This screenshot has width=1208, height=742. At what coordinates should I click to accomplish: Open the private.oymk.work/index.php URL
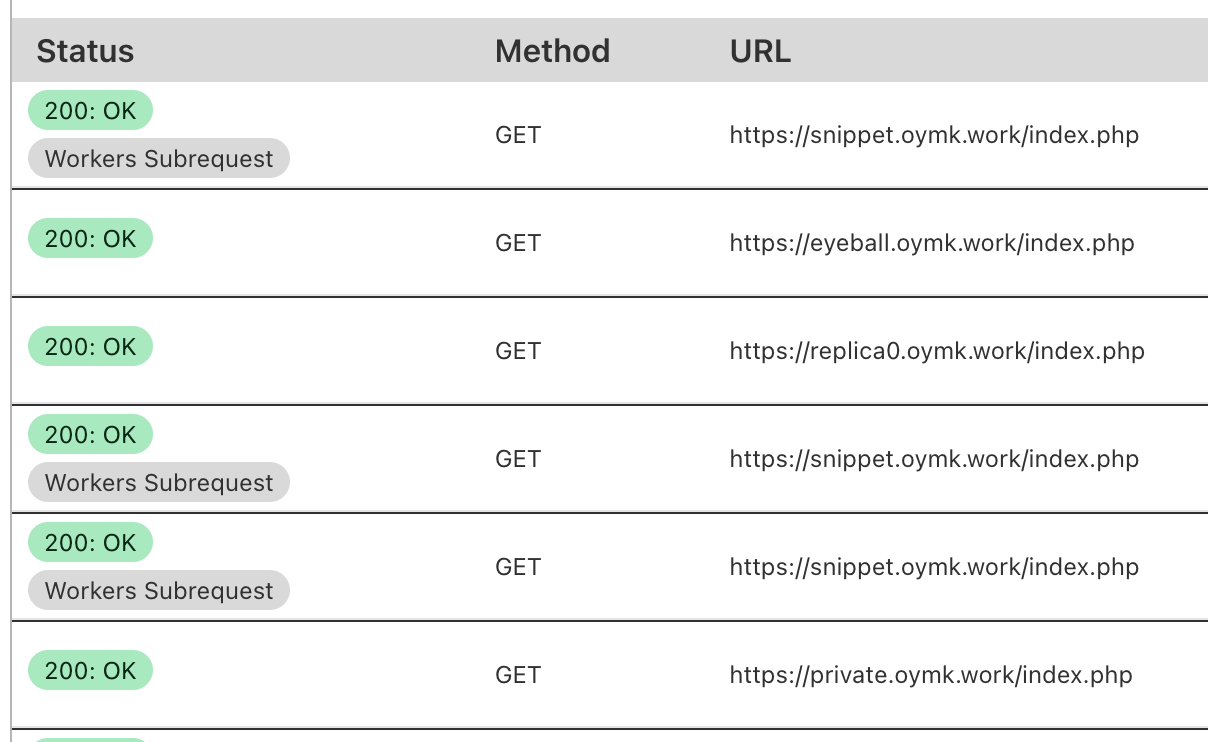(931, 675)
